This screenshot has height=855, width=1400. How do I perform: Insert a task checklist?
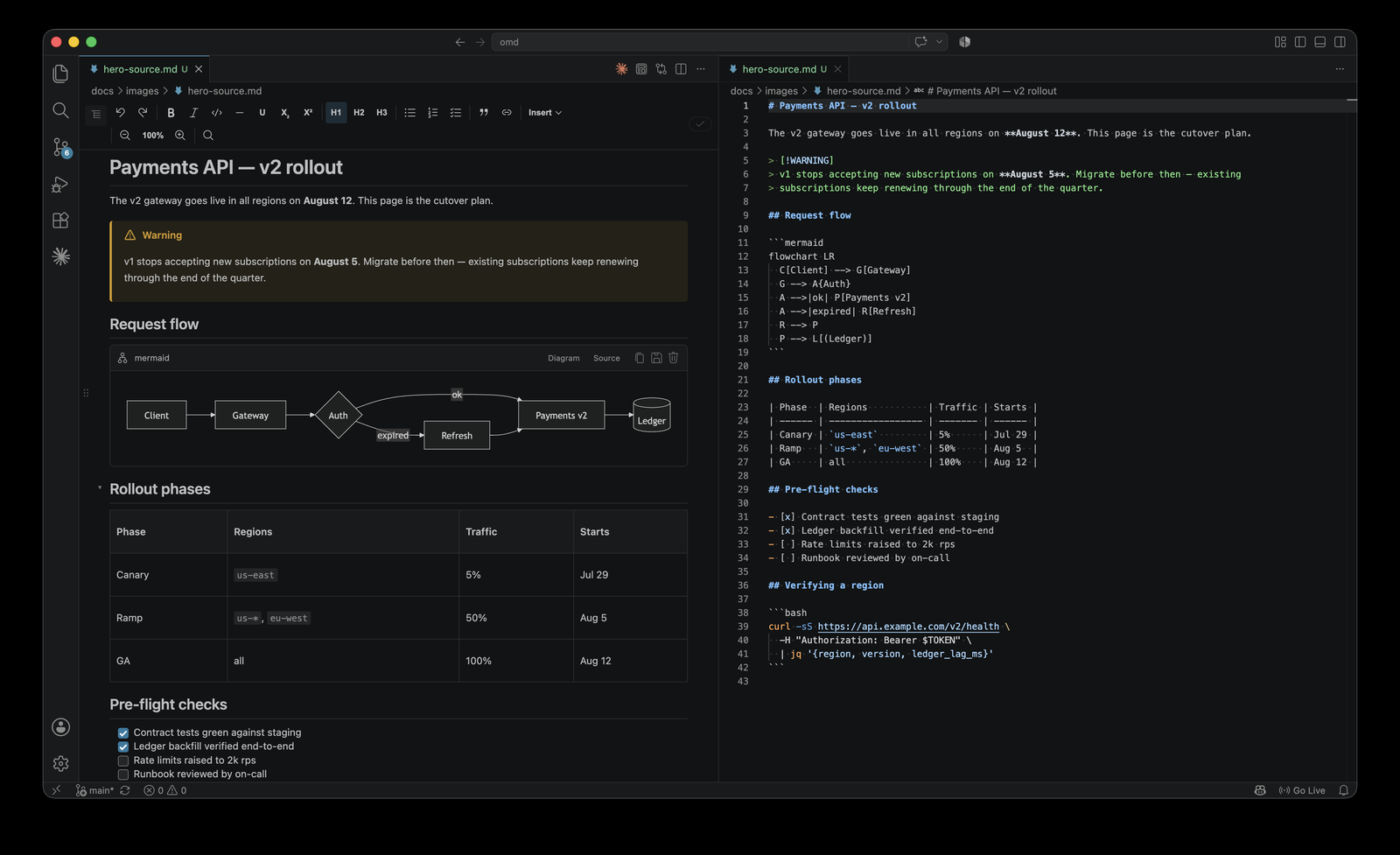(x=455, y=112)
